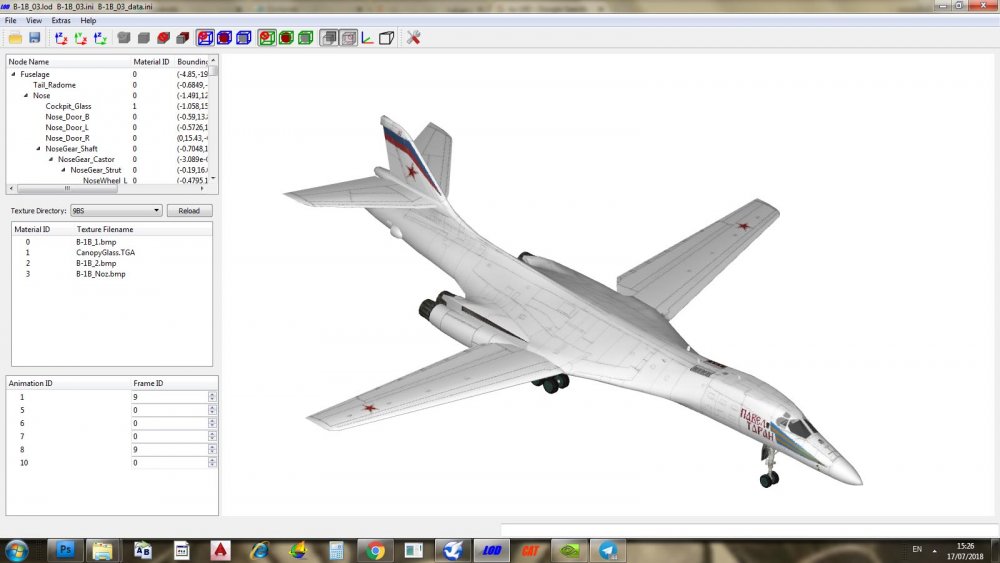
Task: Open Photoshop from the taskbar
Action: click(x=65, y=550)
